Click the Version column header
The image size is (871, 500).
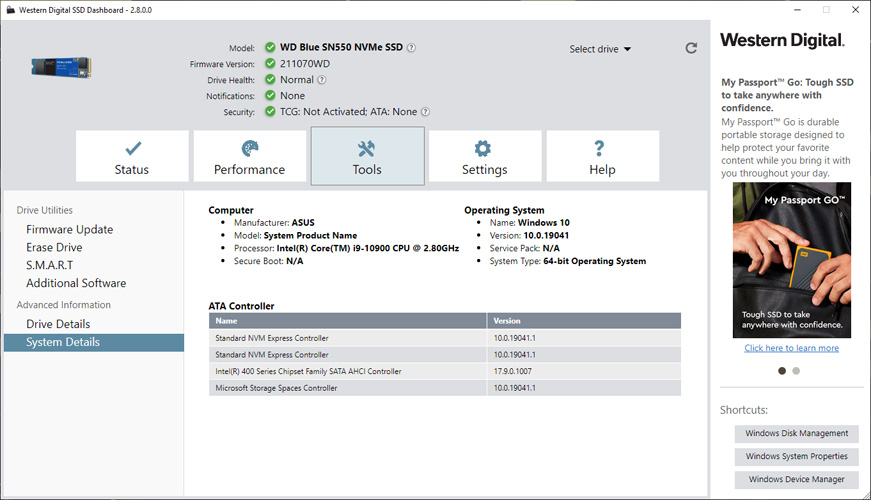(584, 321)
